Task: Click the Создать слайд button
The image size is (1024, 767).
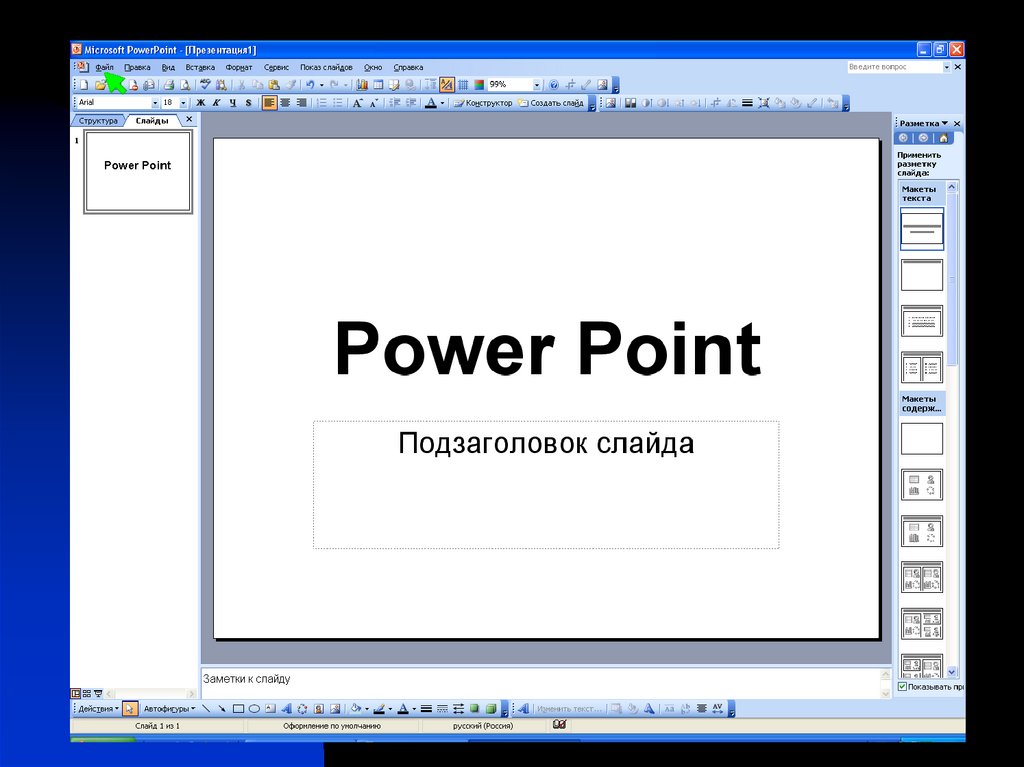Action: [551, 103]
